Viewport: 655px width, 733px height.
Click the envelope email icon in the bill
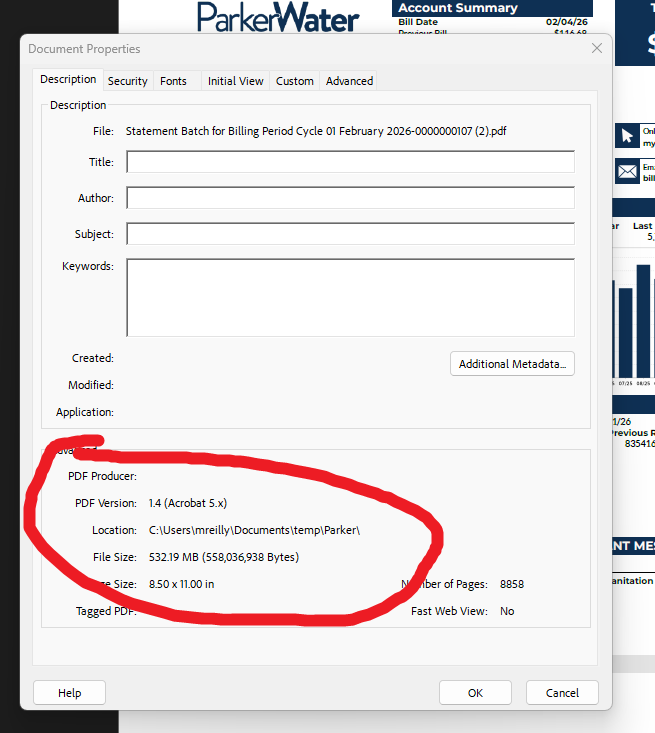[627, 172]
